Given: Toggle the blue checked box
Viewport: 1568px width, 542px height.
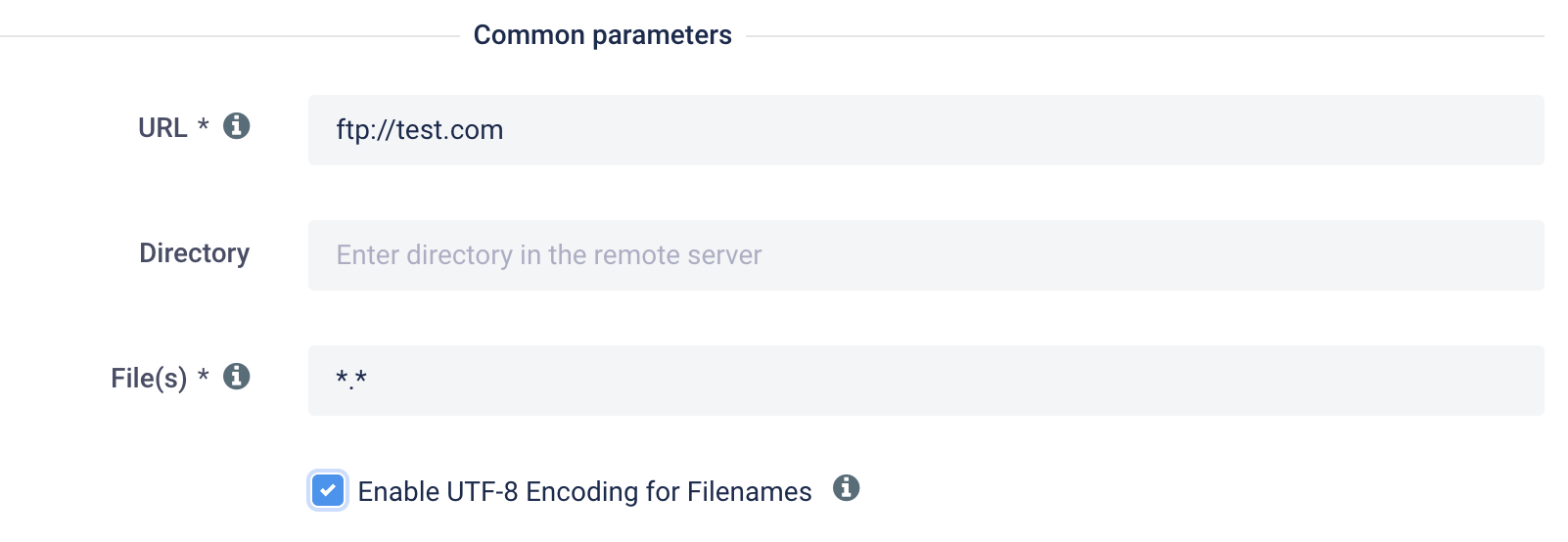Looking at the screenshot, I should 328,491.
